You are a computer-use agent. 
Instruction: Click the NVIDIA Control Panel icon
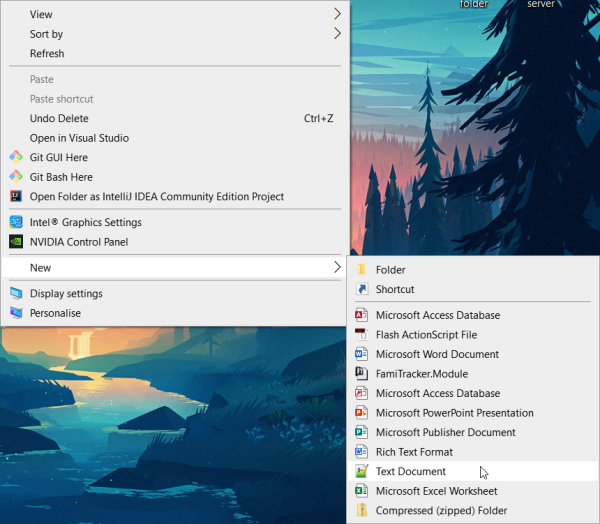point(16,242)
